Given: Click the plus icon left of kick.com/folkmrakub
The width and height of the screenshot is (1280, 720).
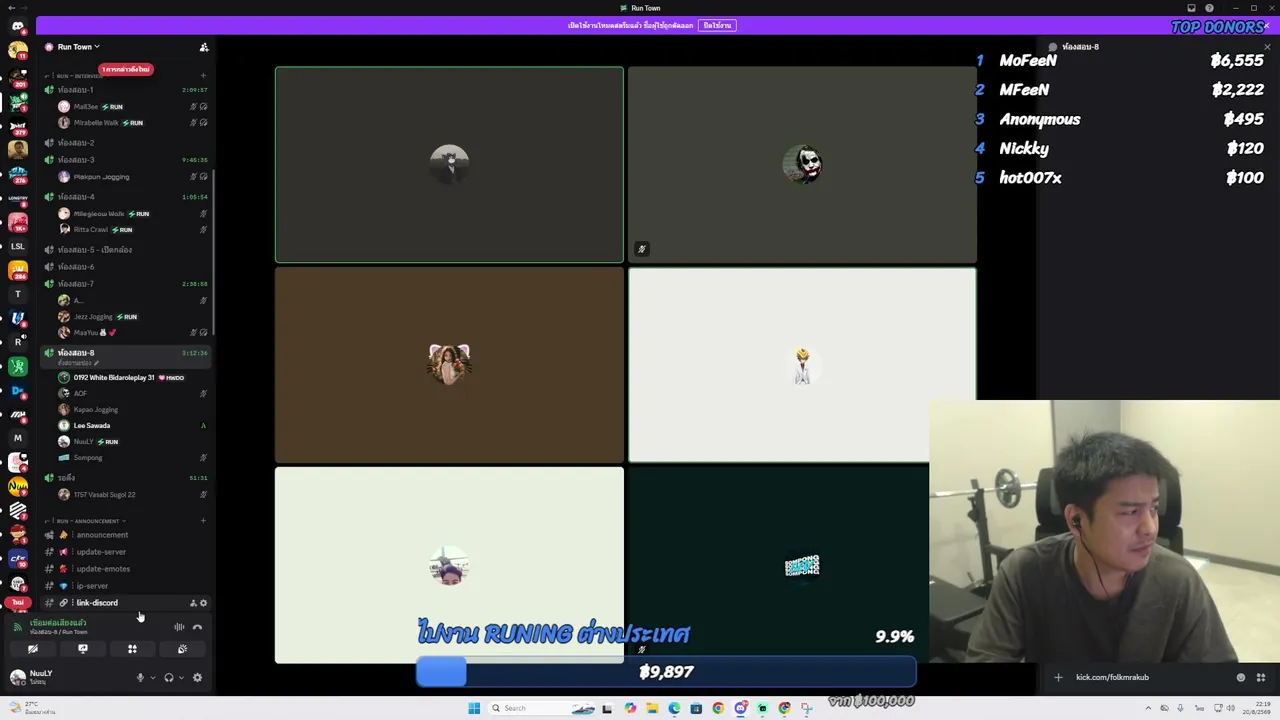Looking at the screenshot, I should pyautogui.click(x=1058, y=678).
